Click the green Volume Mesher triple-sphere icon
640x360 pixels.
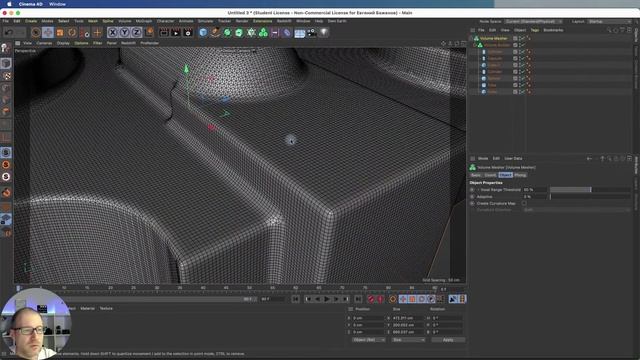pyautogui.click(x=263, y=32)
